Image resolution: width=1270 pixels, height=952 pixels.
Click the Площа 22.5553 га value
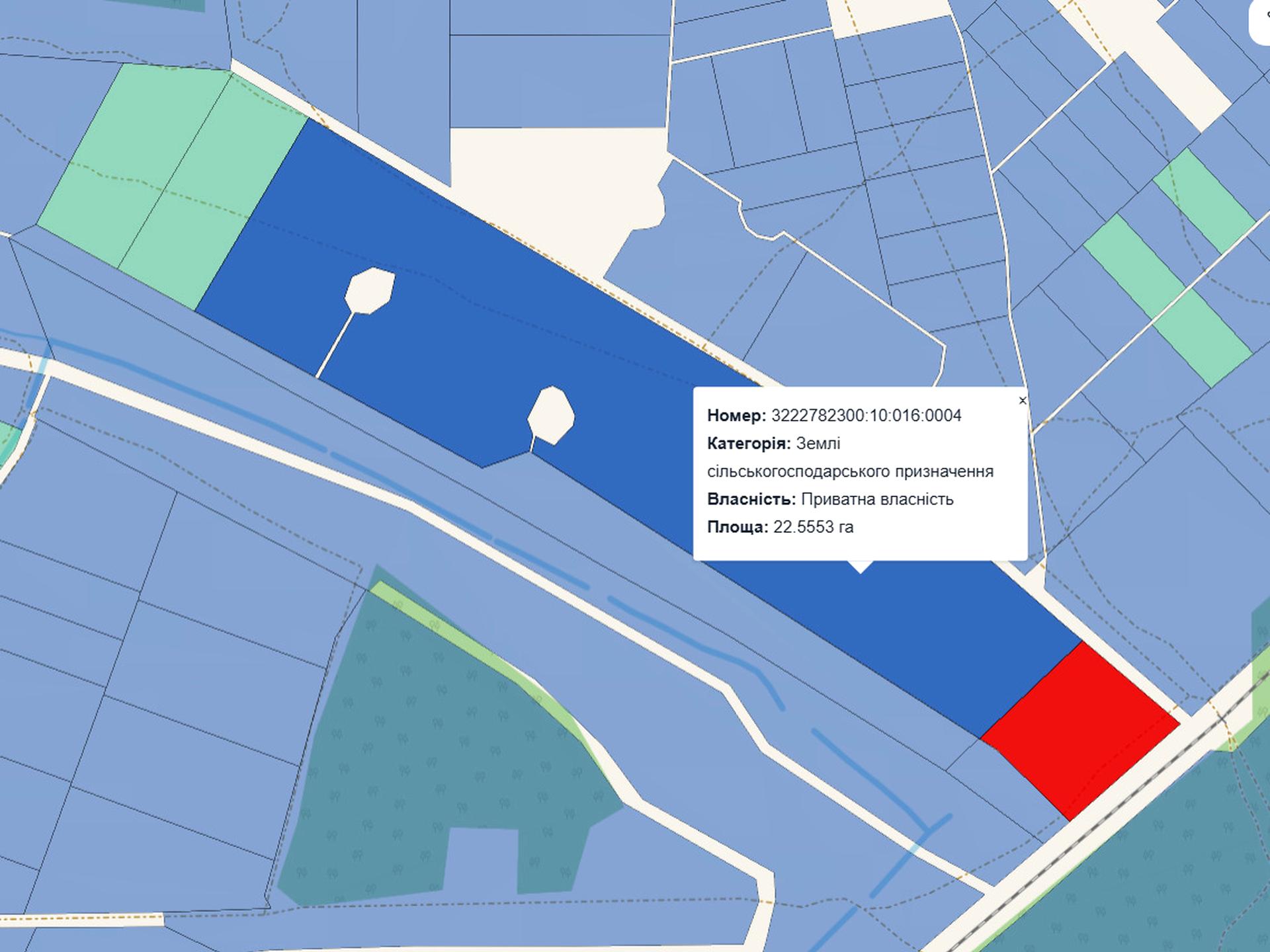(x=813, y=527)
